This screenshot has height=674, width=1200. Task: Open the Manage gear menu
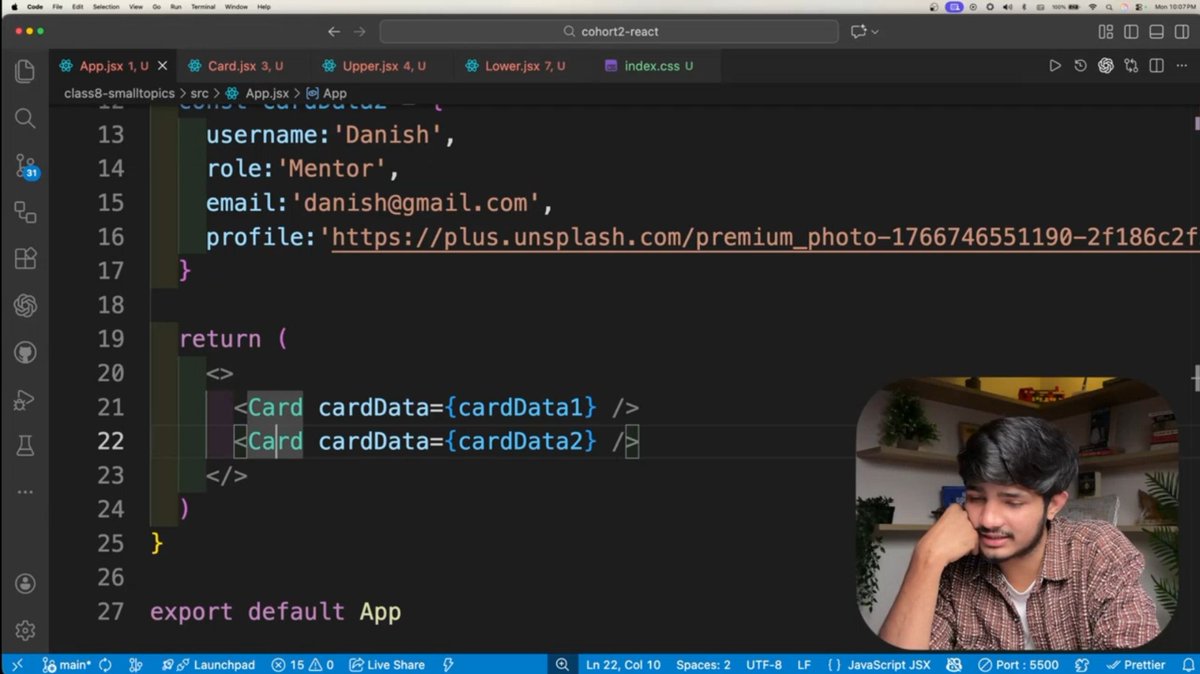pos(25,631)
